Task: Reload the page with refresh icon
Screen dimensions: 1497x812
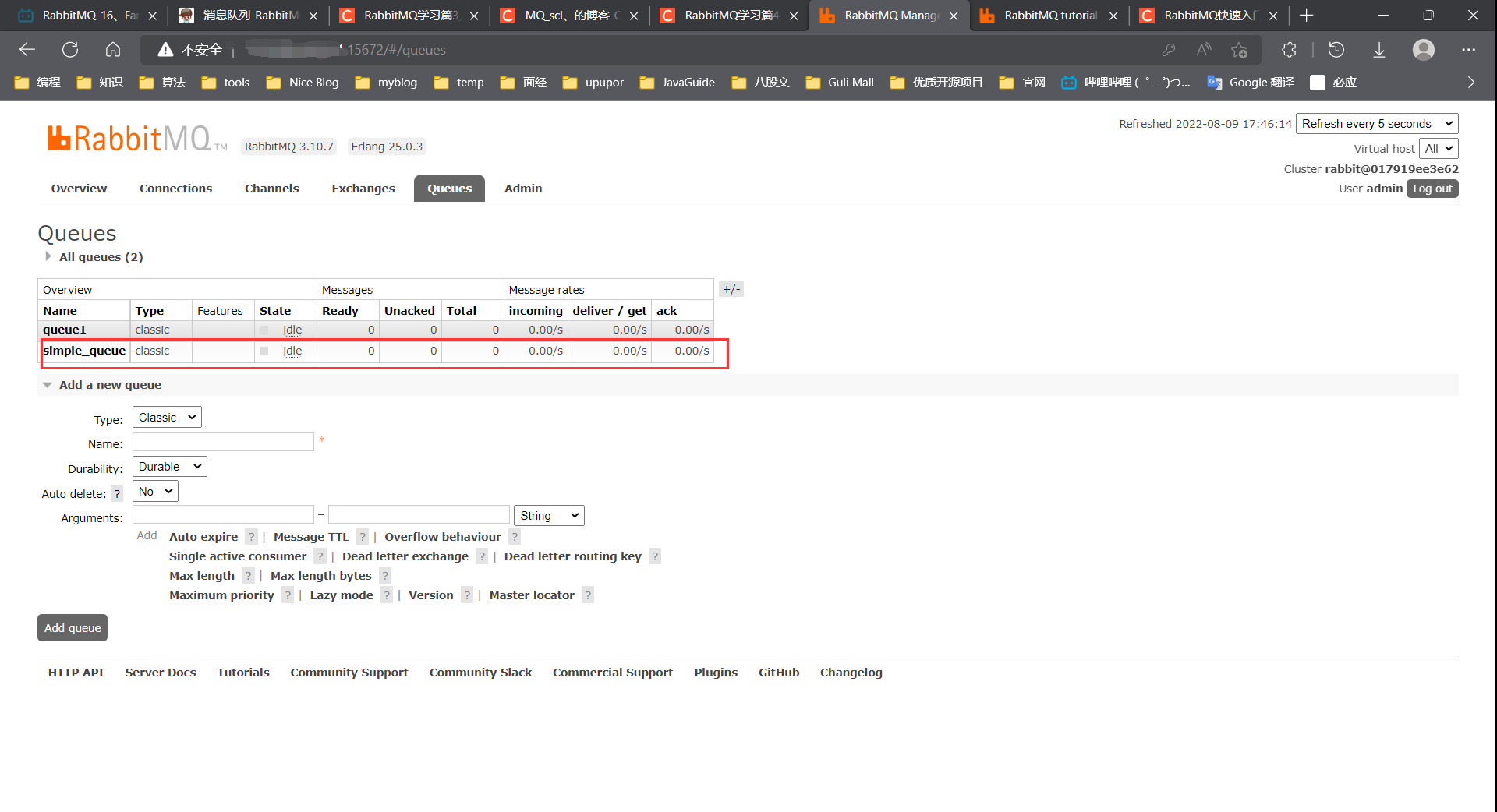Action: click(70, 50)
